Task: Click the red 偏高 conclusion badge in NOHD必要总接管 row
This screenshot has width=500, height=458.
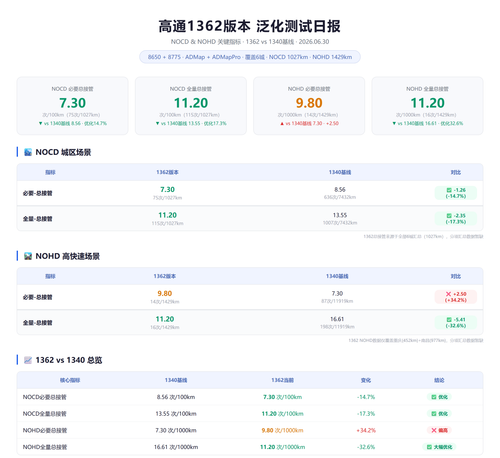Action: pos(439,430)
